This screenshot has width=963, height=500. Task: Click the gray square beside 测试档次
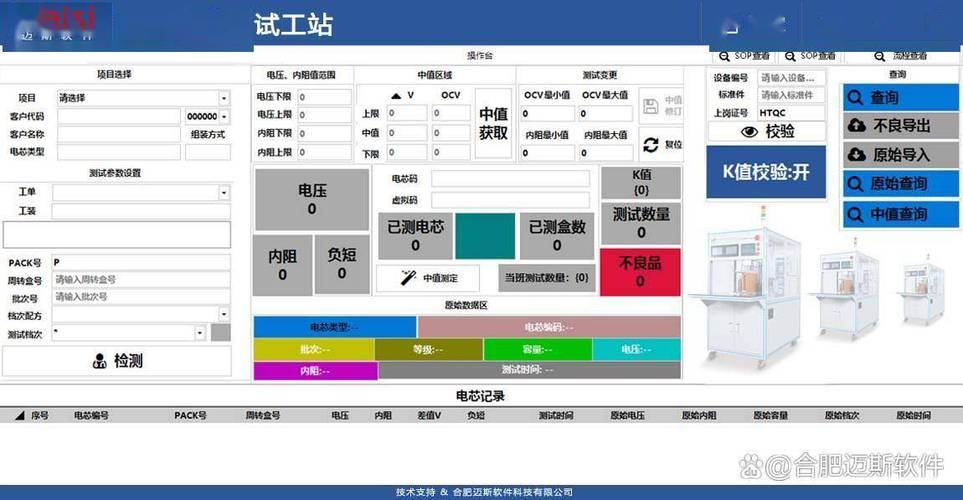pos(221,332)
